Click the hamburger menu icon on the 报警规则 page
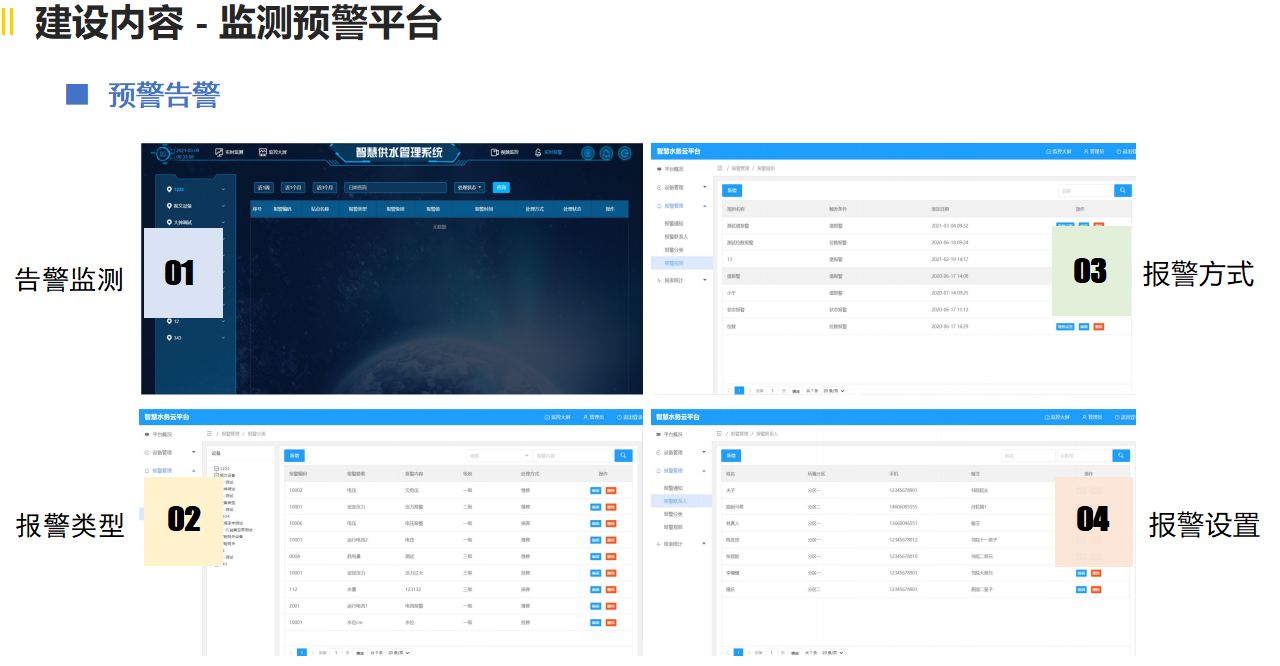The height and width of the screenshot is (666, 1280). pyautogui.click(x=719, y=169)
